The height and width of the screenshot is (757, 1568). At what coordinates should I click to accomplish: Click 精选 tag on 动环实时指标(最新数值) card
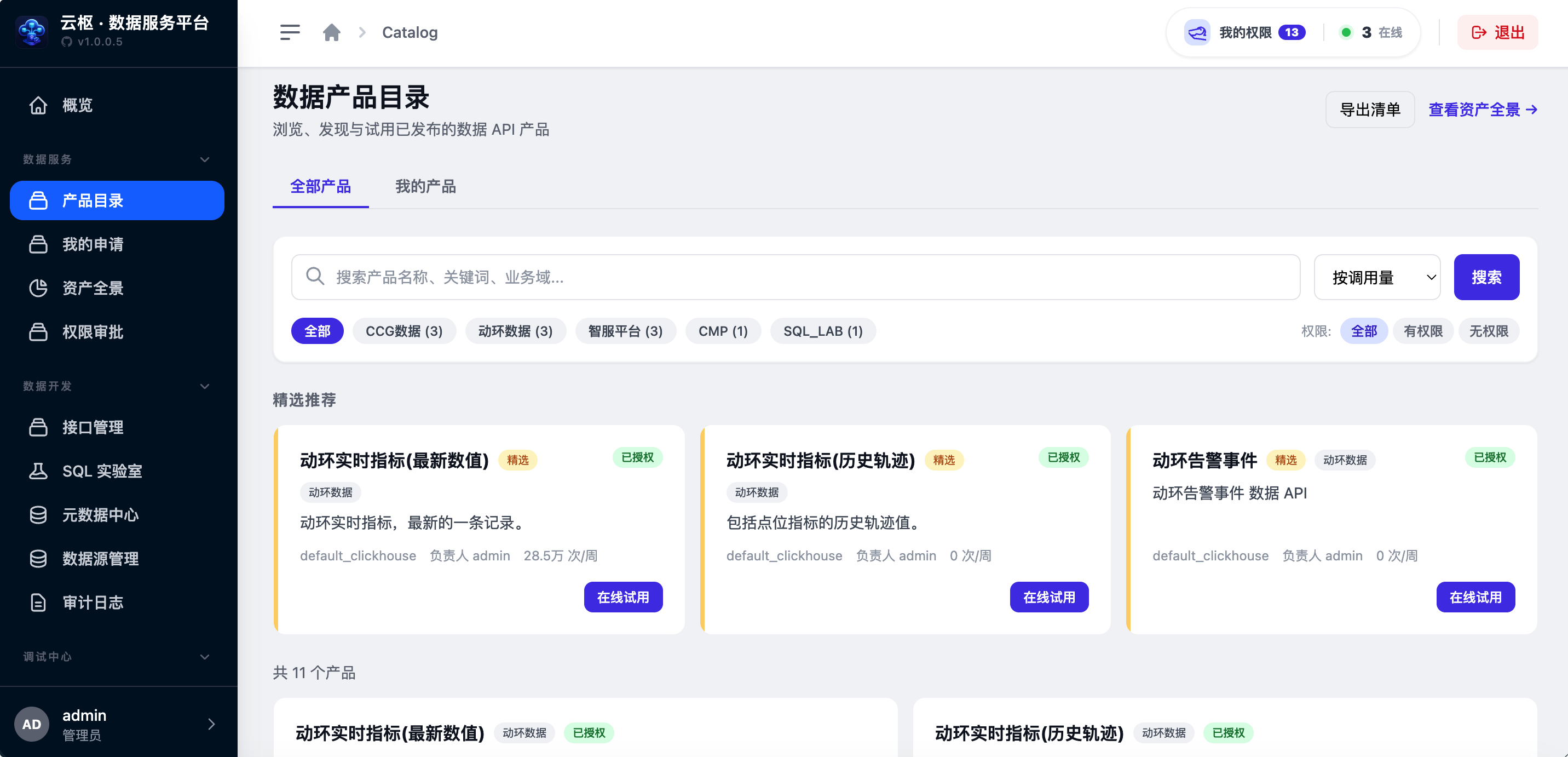click(x=517, y=460)
